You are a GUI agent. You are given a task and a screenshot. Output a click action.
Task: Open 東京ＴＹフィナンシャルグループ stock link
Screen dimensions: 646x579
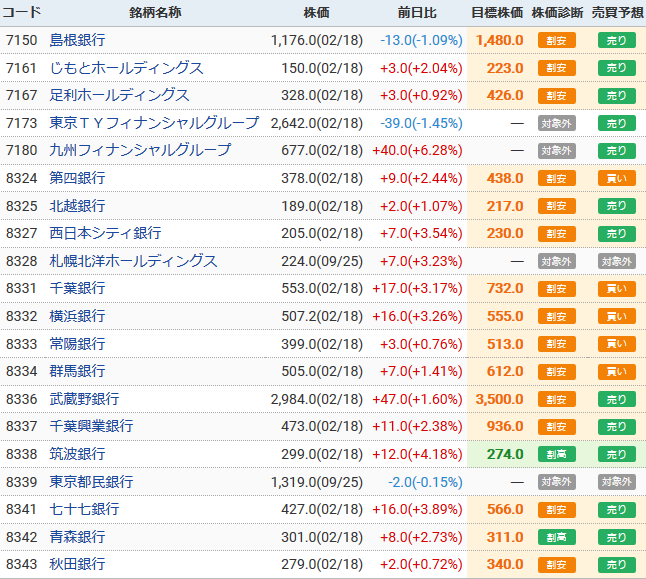tap(154, 123)
